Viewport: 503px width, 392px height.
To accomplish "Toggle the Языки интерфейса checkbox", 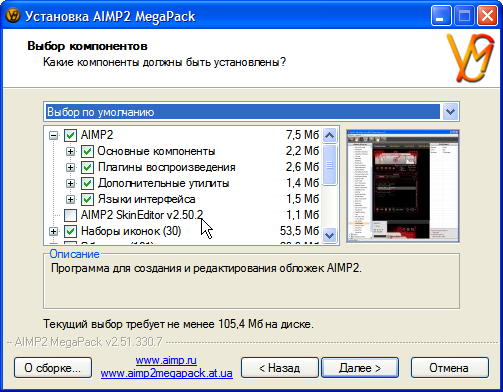I will click(x=87, y=199).
